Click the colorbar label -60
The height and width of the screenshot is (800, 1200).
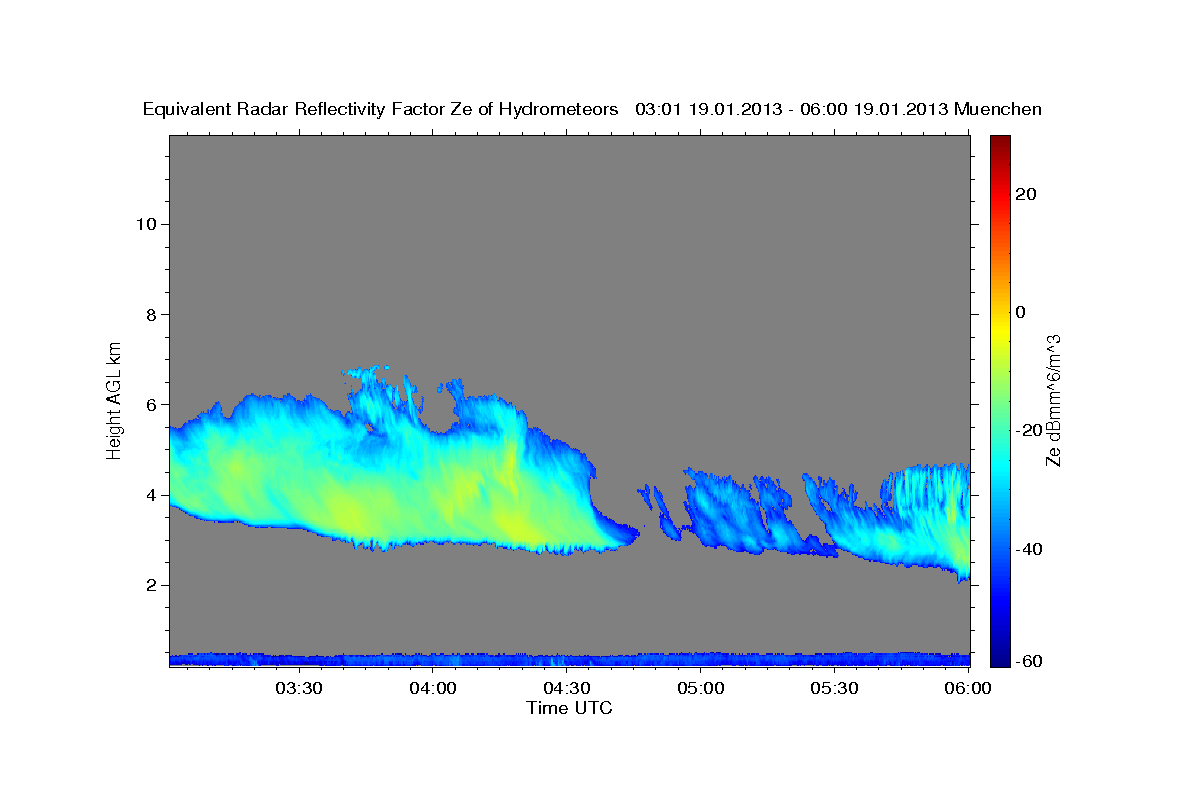(1029, 660)
